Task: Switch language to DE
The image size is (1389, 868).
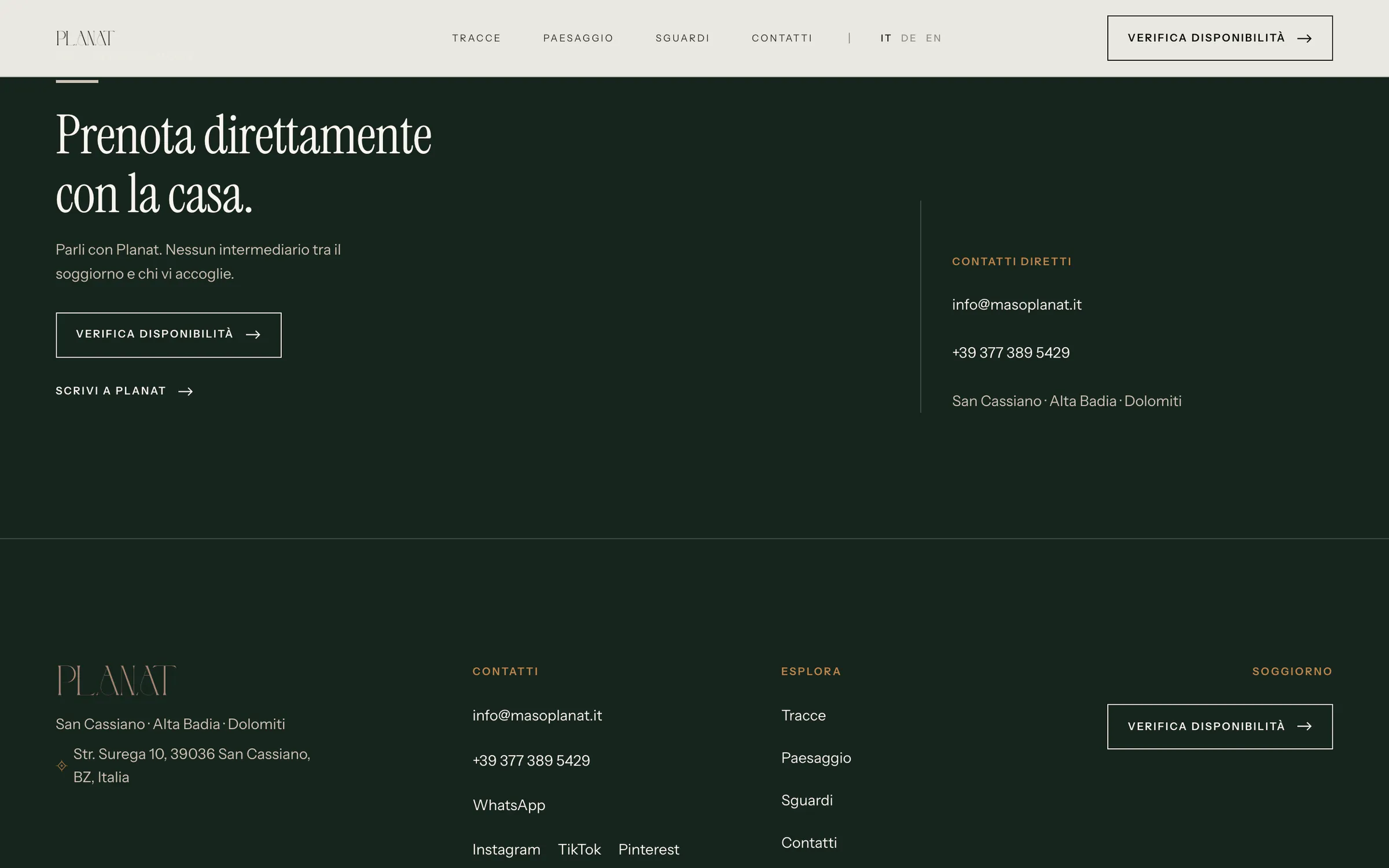Action: point(909,38)
